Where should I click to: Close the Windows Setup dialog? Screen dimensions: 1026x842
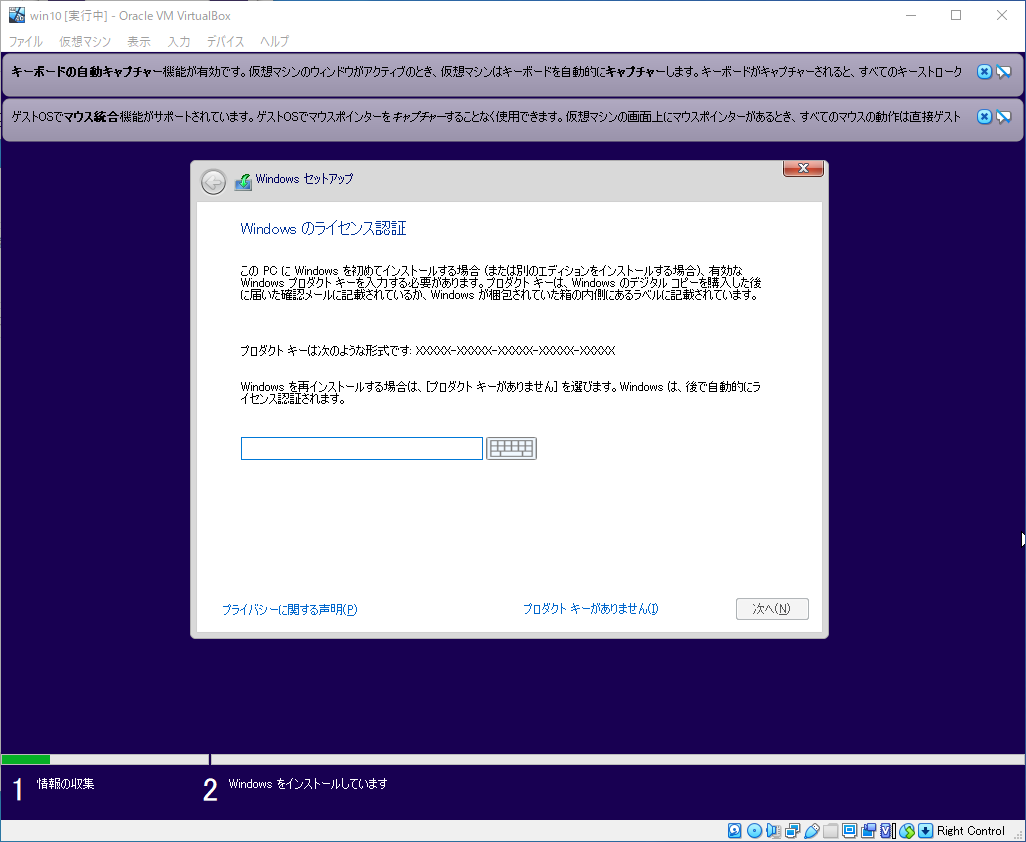point(804,168)
